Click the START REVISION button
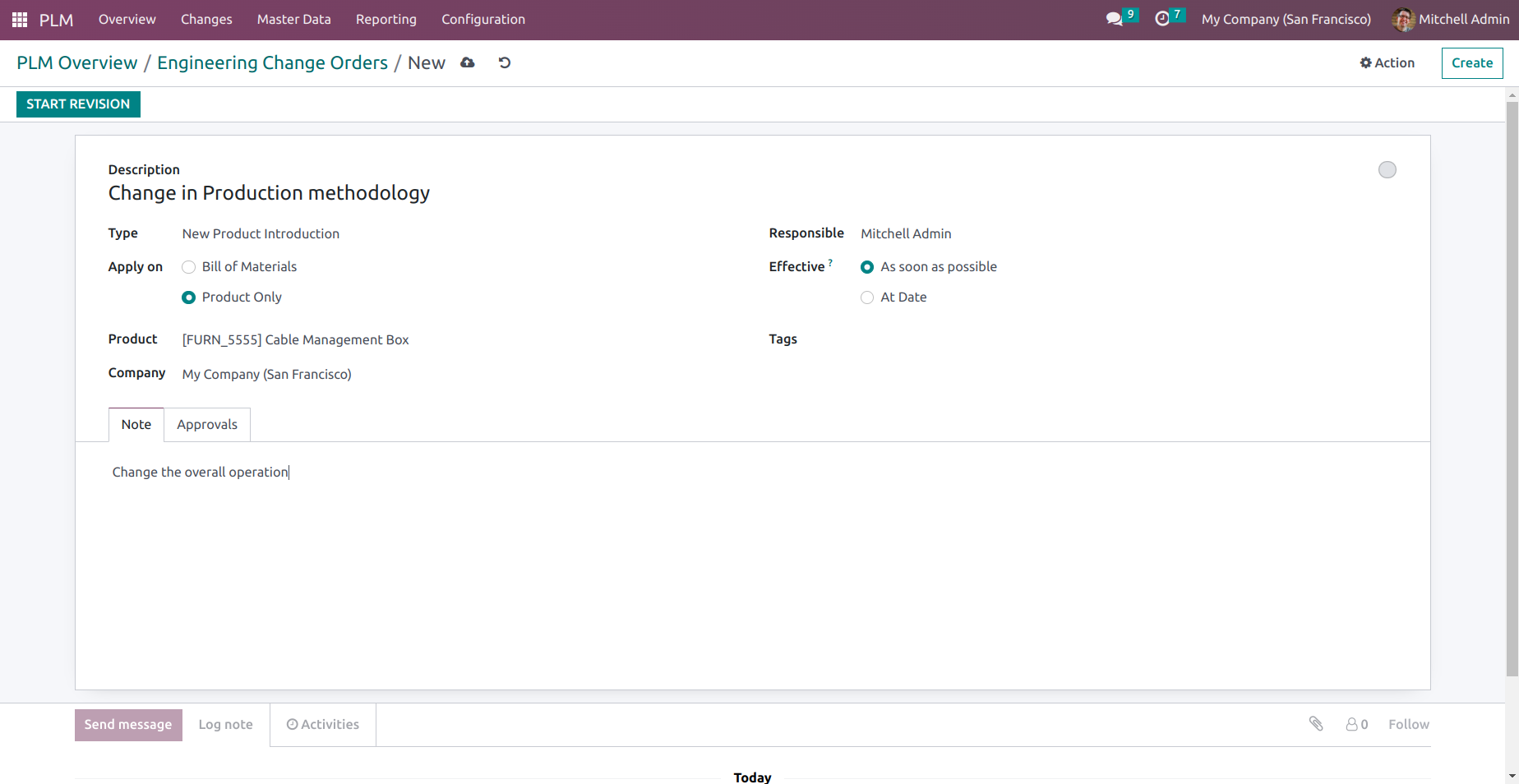The image size is (1519, 784). pyautogui.click(x=77, y=104)
